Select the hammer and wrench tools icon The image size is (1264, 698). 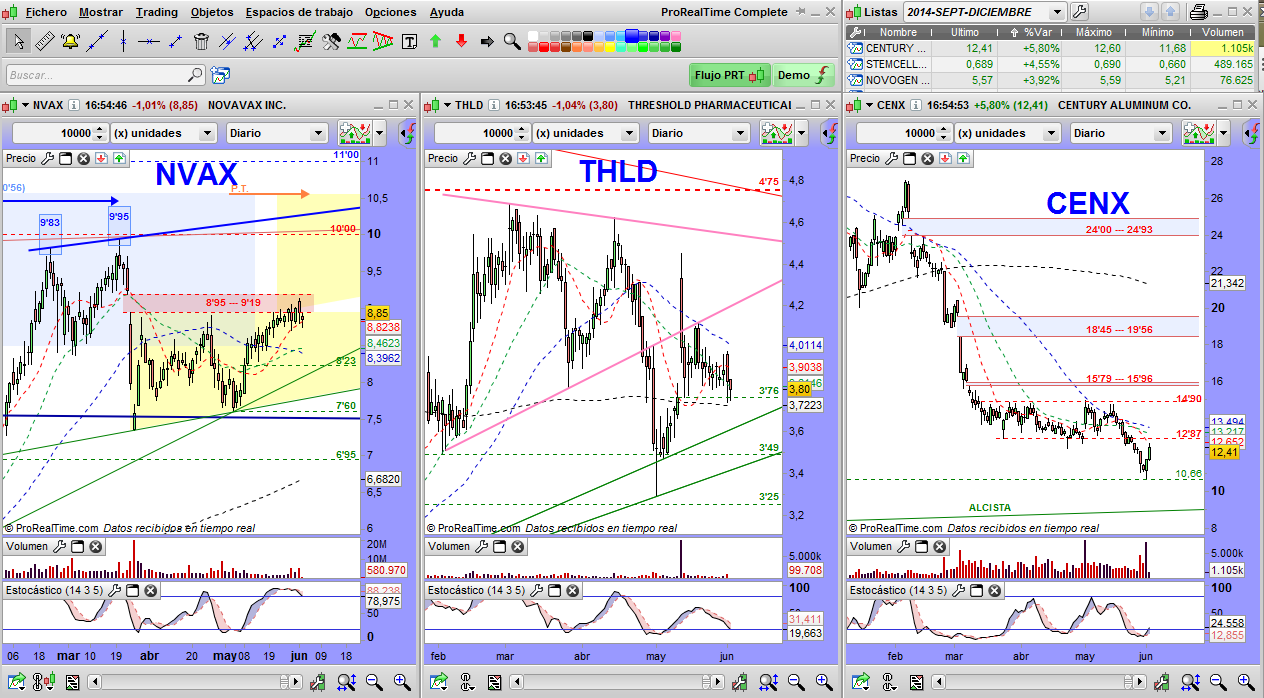coord(331,42)
